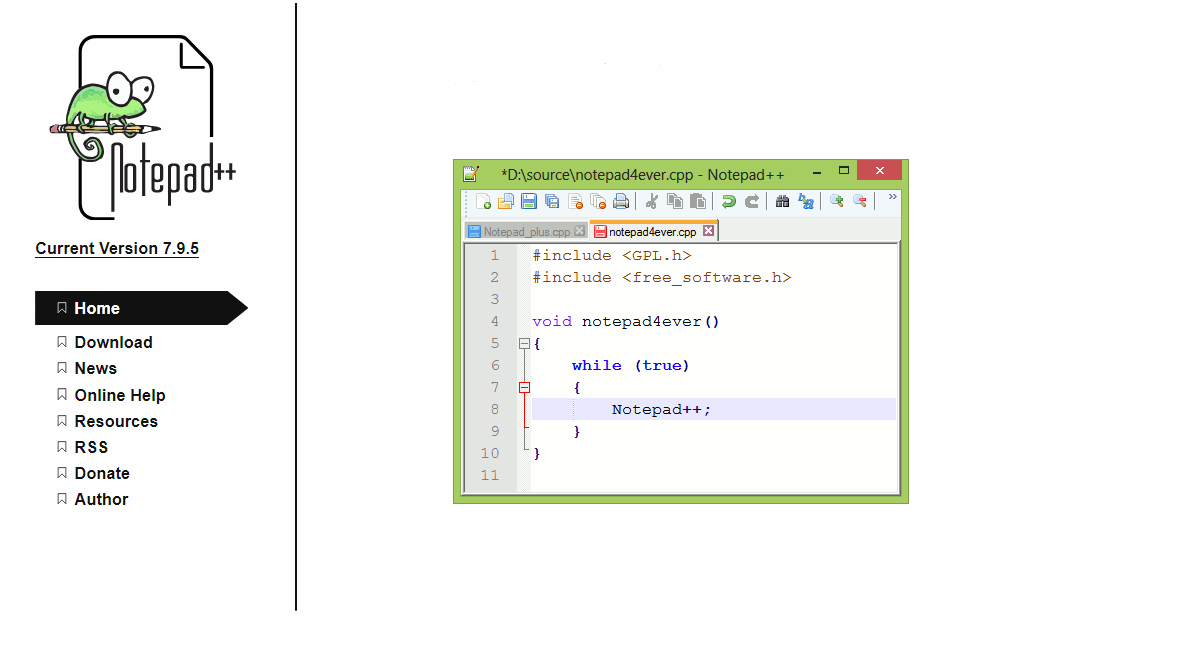Click the bookmark icon beside Donate
The width and height of the screenshot is (1191, 657).
pos(62,472)
